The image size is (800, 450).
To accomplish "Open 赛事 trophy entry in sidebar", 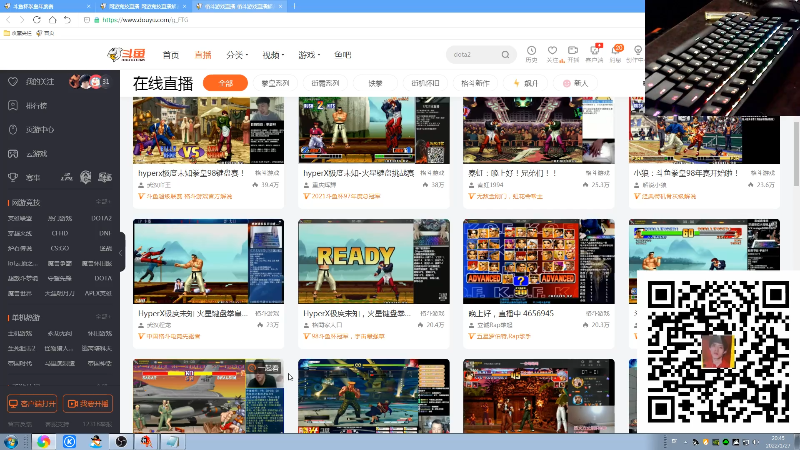I will (x=24, y=178).
